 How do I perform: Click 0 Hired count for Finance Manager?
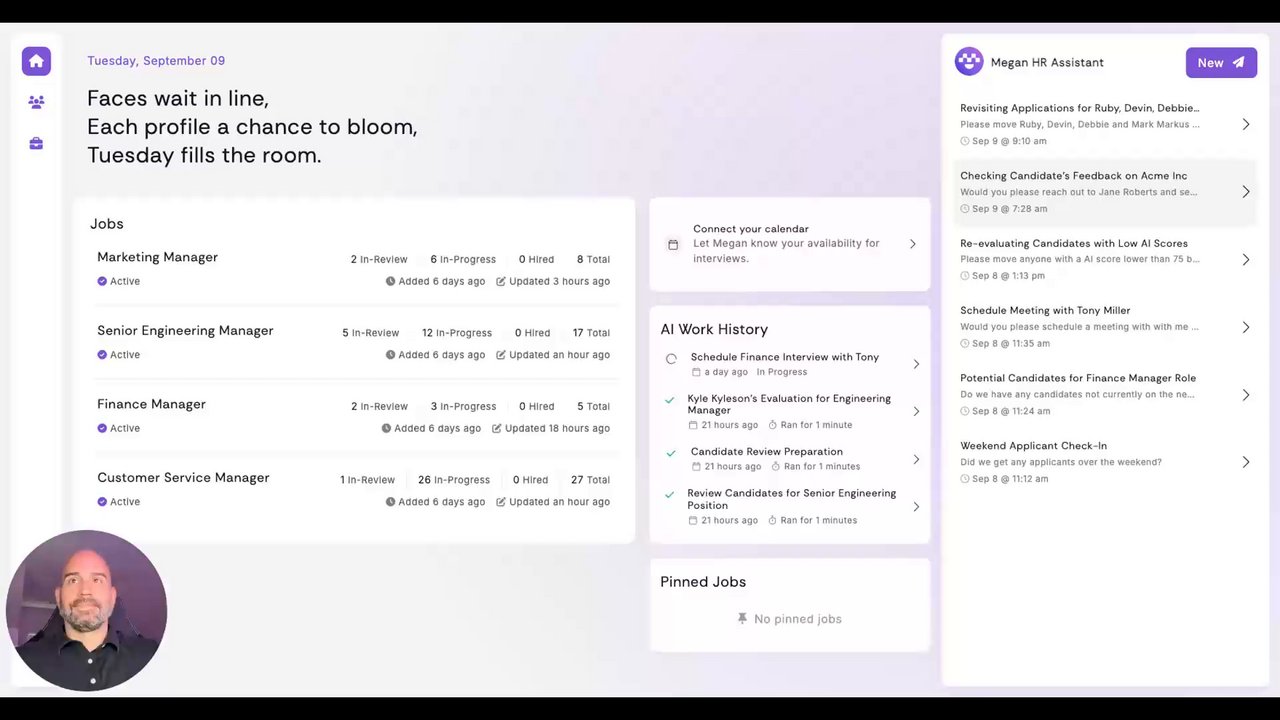(x=537, y=407)
